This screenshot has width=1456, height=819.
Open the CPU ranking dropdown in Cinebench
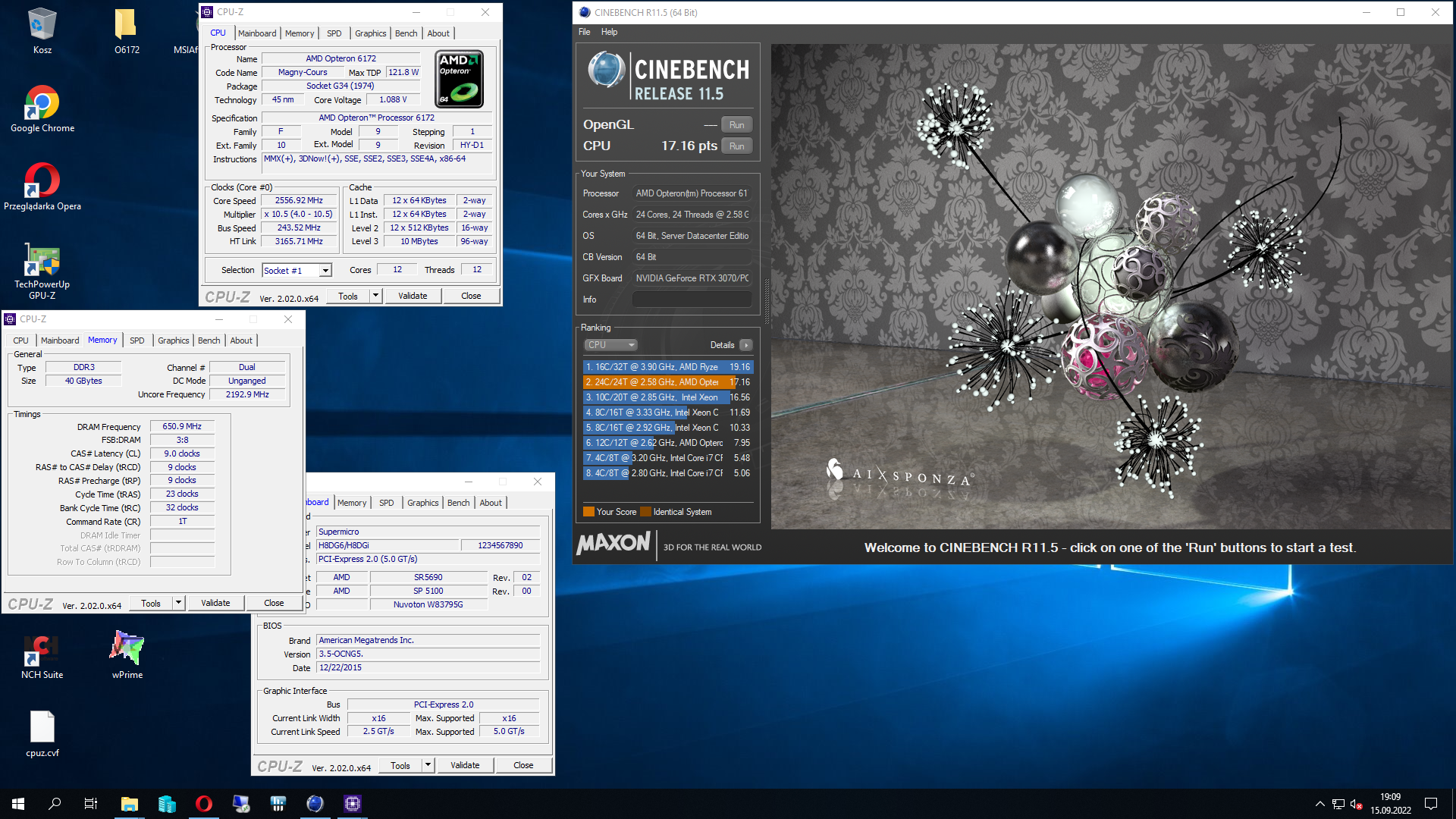pos(610,345)
